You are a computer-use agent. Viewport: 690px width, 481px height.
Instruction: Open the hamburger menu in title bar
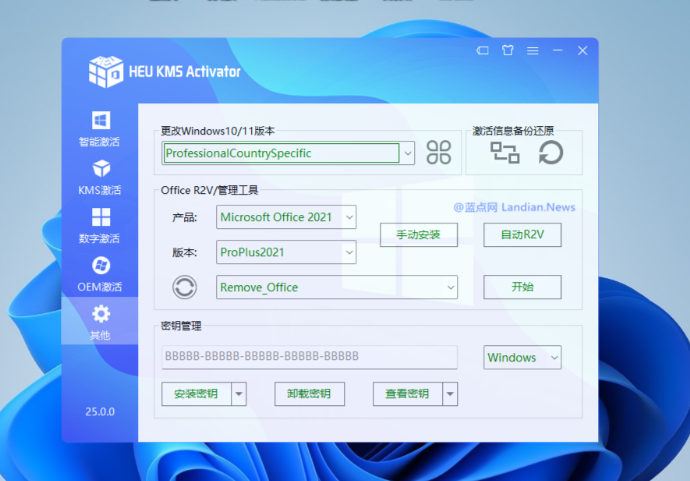pos(532,51)
